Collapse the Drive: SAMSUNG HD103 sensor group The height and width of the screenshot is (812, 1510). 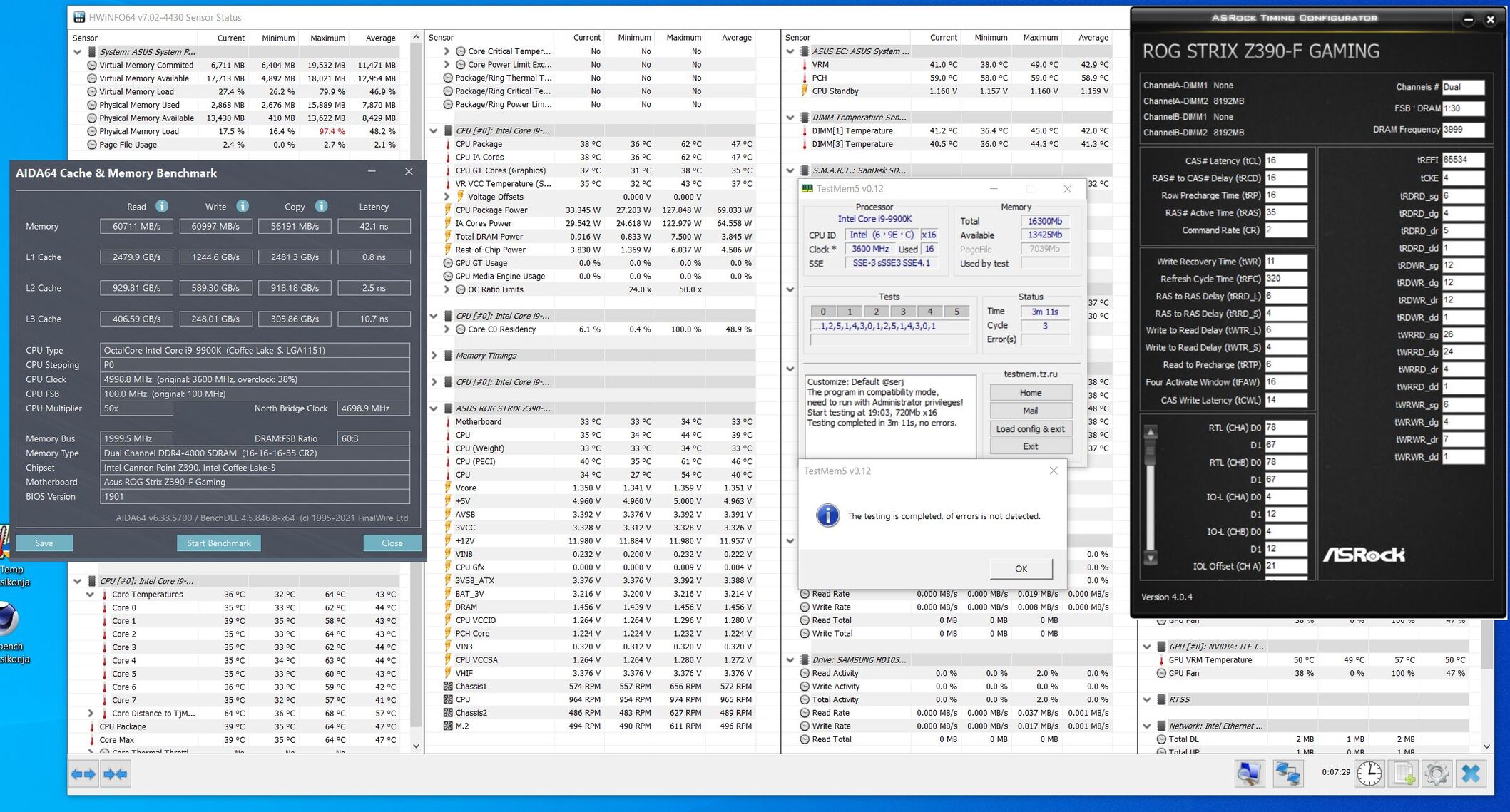(790, 660)
